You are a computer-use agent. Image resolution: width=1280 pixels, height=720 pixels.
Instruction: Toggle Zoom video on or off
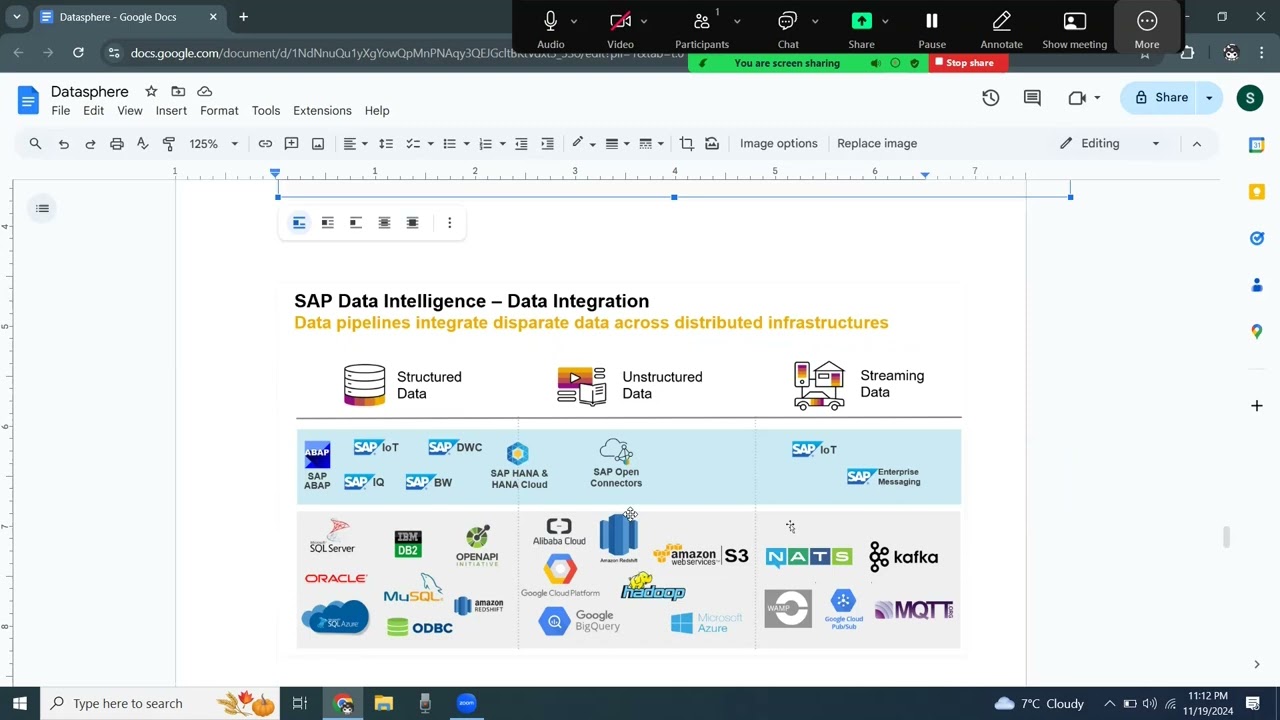[x=620, y=28]
